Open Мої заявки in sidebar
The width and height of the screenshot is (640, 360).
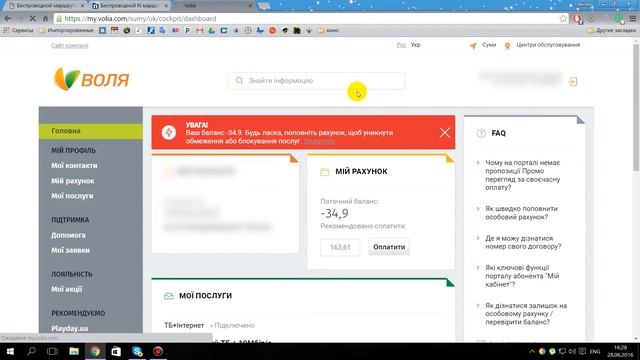70,250
